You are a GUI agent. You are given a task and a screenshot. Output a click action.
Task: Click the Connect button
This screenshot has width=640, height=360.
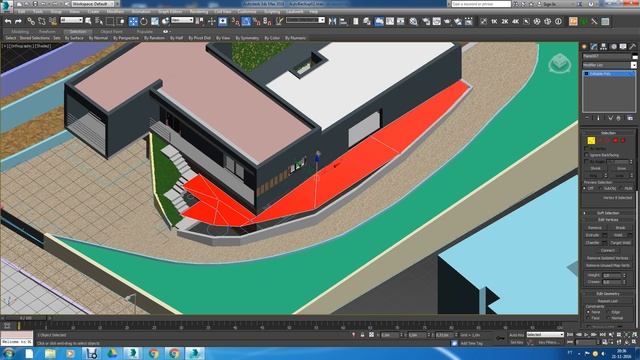pos(608,251)
